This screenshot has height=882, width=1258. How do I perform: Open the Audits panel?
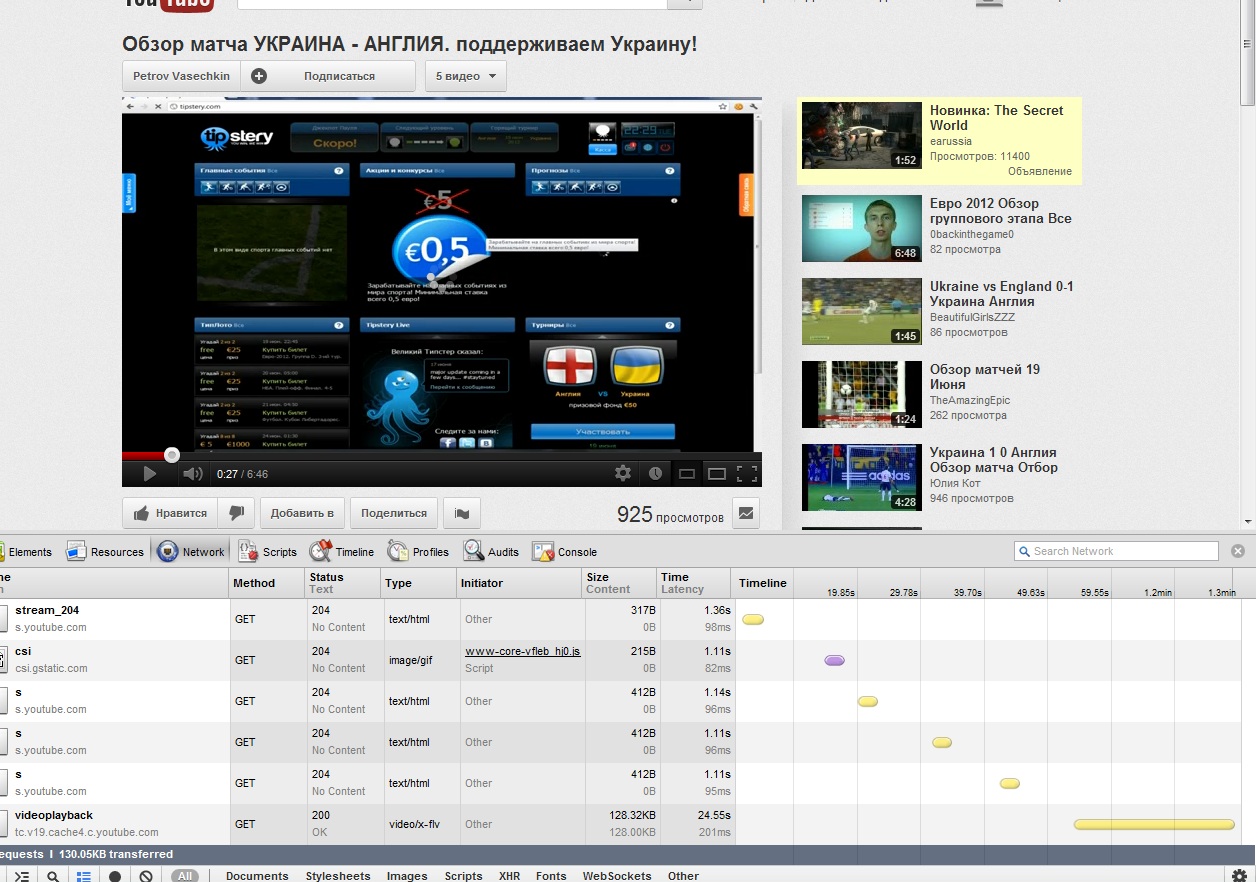[x=491, y=551]
